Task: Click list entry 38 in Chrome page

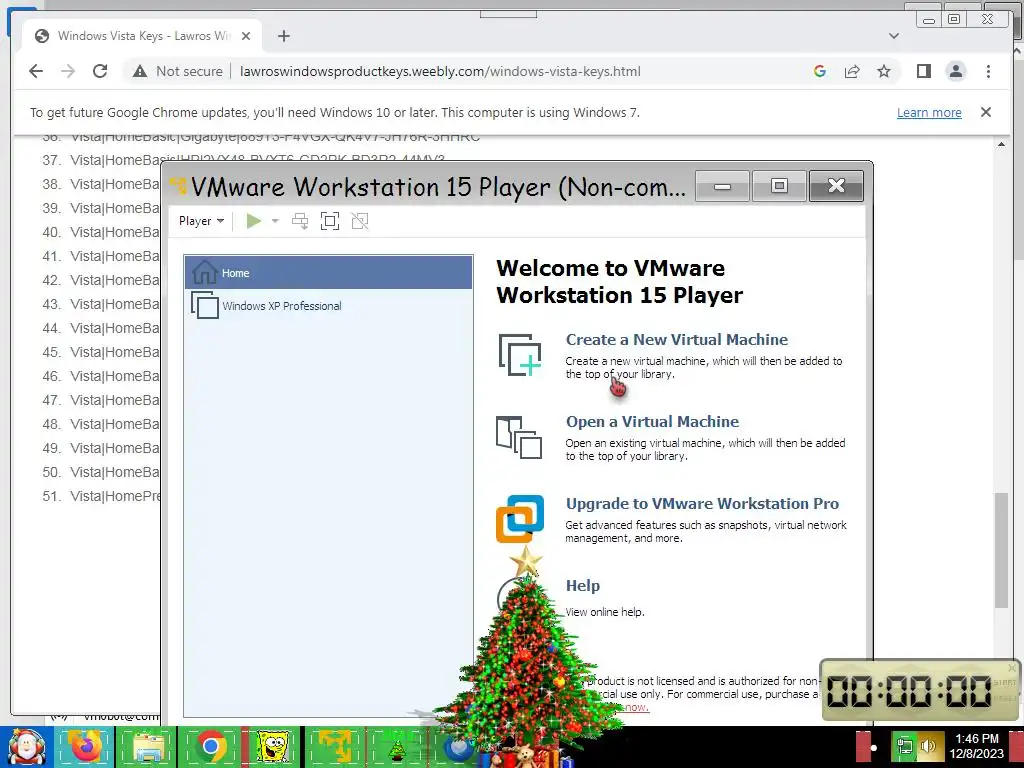Action: [x=101, y=184]
